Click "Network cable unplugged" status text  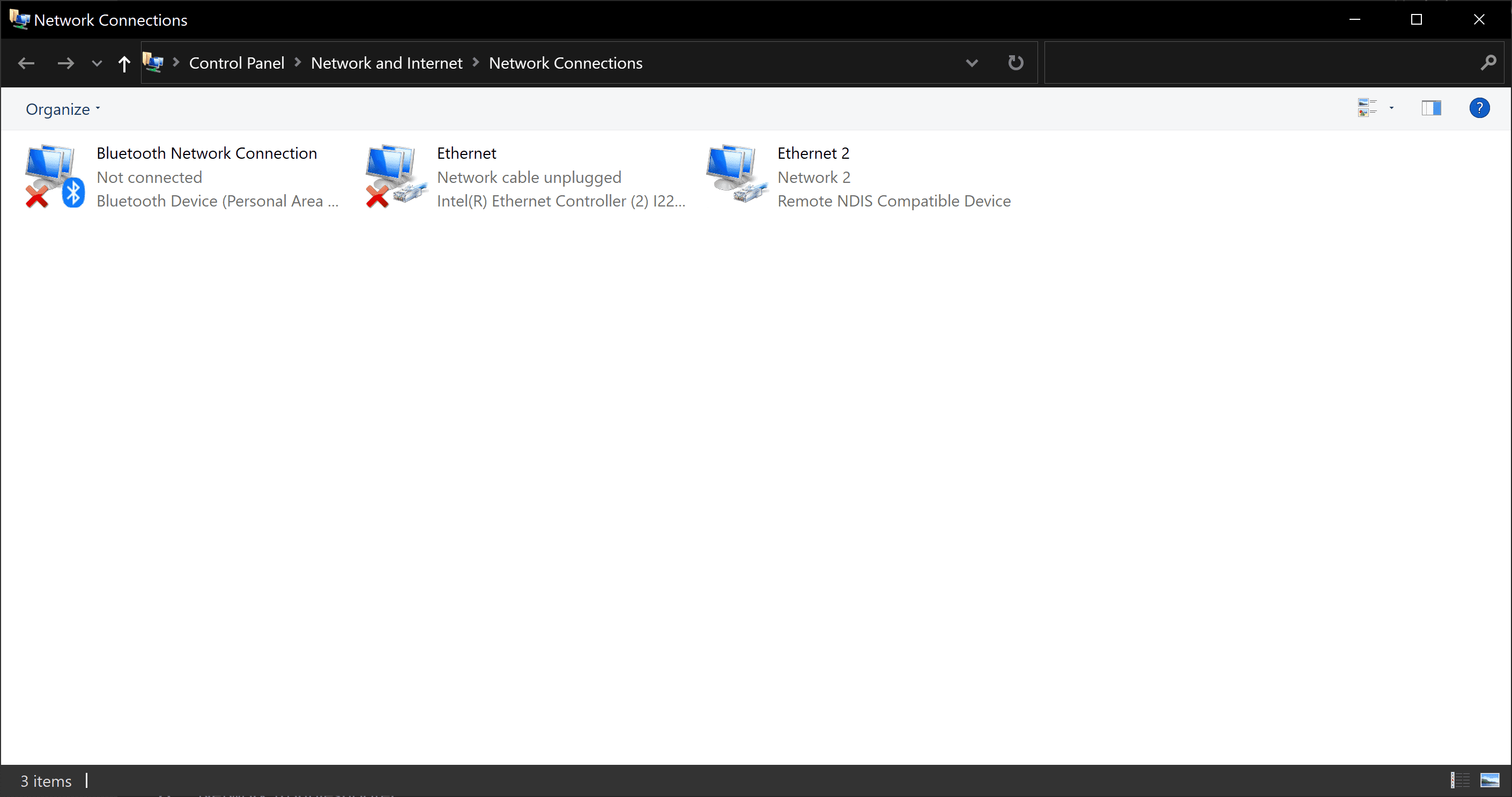tap(529, 178)
